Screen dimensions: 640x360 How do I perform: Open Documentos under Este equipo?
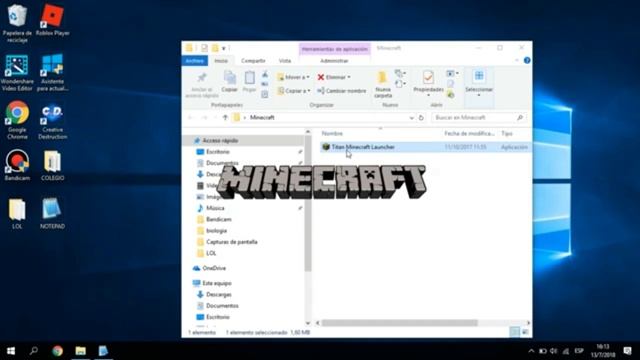pos(222,305)
